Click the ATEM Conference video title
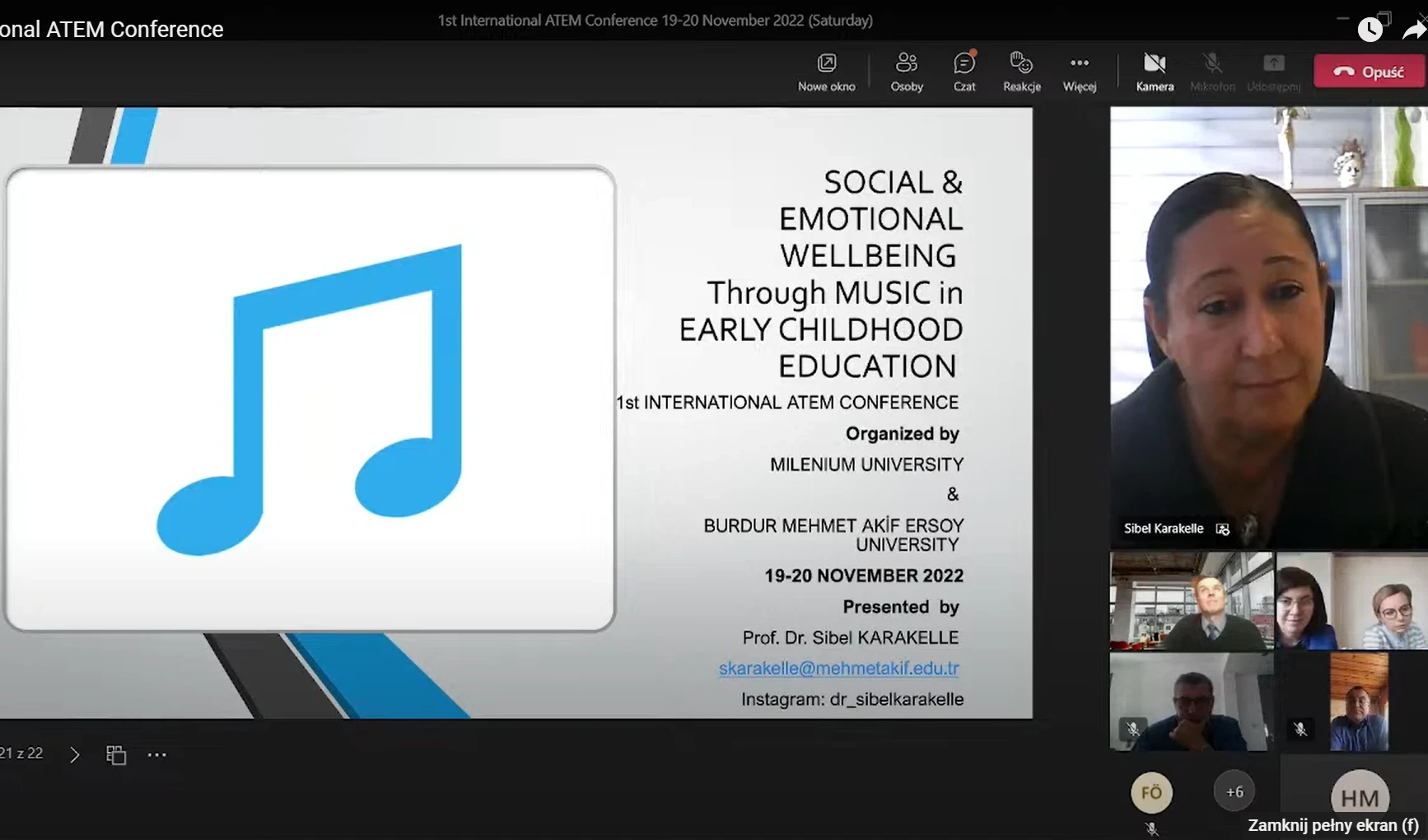This screenshot has height=840, width=1428. [112, 30]
